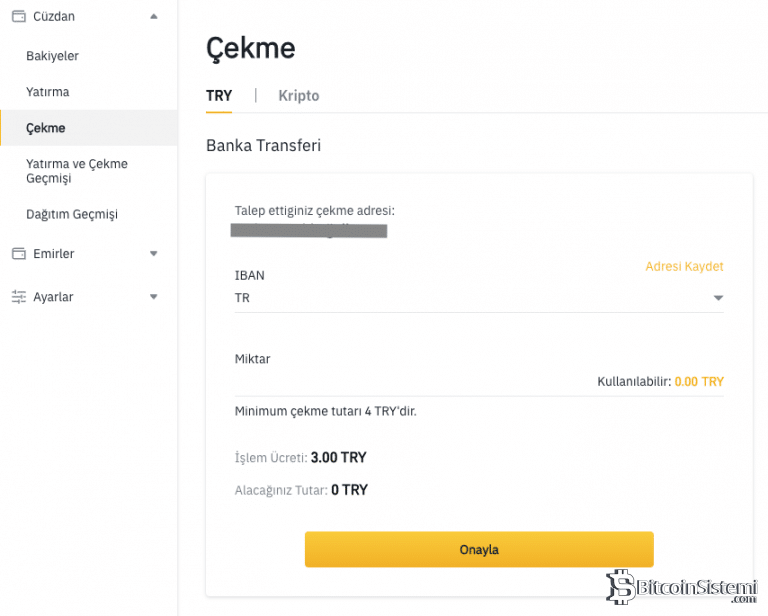This screenshot has height=616, width=768.
Task: Open Bakiyeler in the sidebar
Action: point(52,56)
